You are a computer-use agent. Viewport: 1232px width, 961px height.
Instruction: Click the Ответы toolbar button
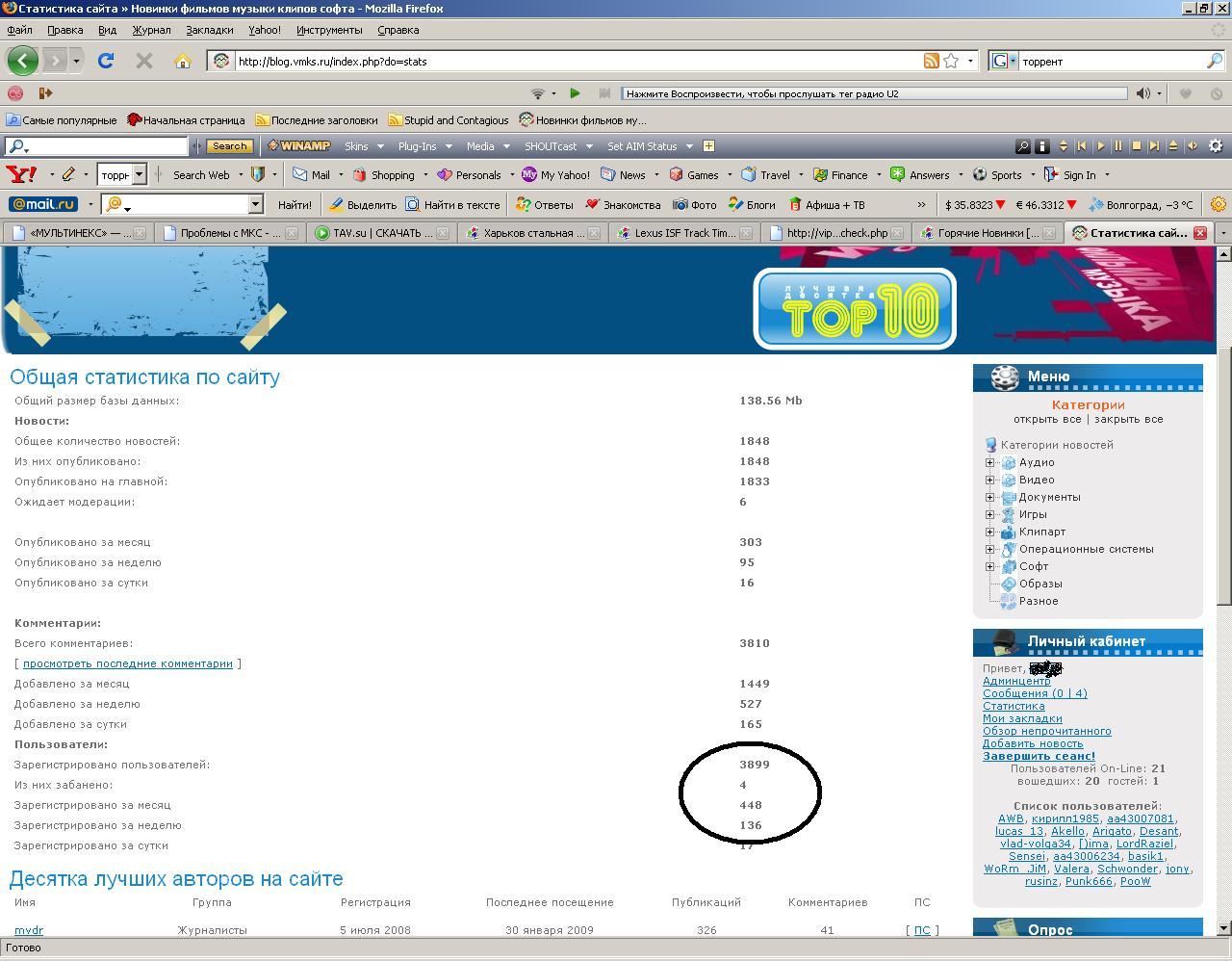545,204
